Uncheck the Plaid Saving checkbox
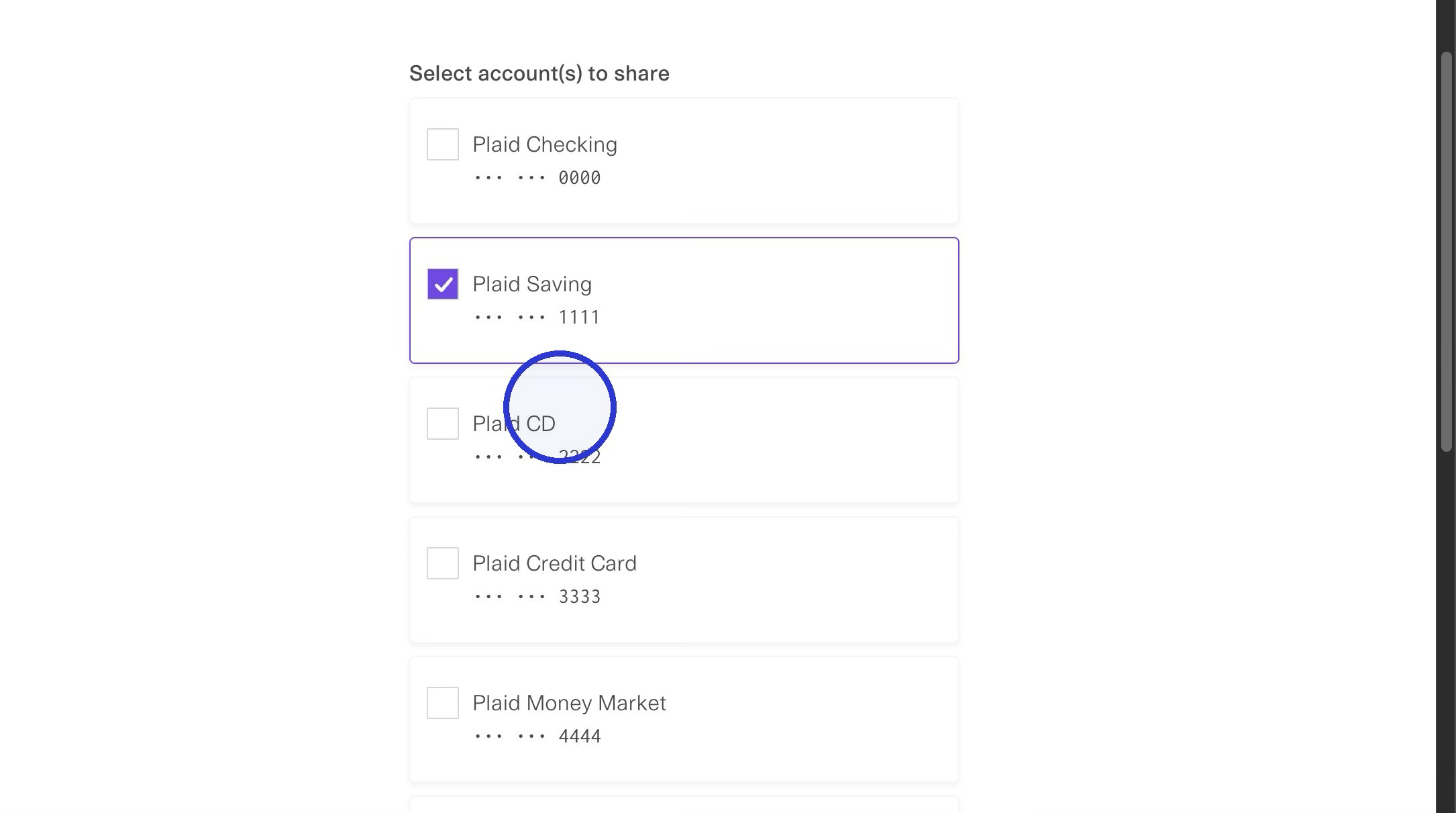Screen dimensions: 1456x813 tap(443, 284)
